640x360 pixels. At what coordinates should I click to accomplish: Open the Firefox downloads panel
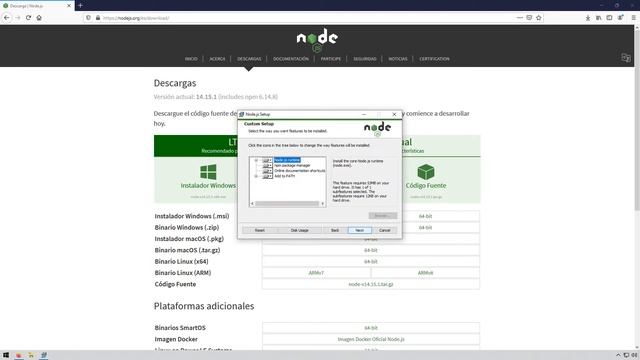coord(588,18)
